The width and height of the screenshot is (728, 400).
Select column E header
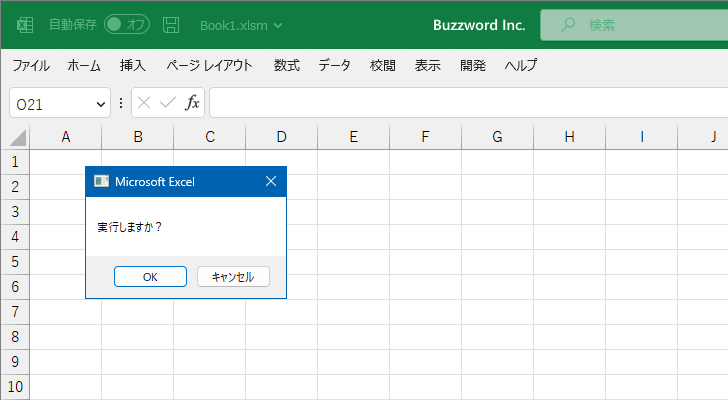click(x=353, y=137)
